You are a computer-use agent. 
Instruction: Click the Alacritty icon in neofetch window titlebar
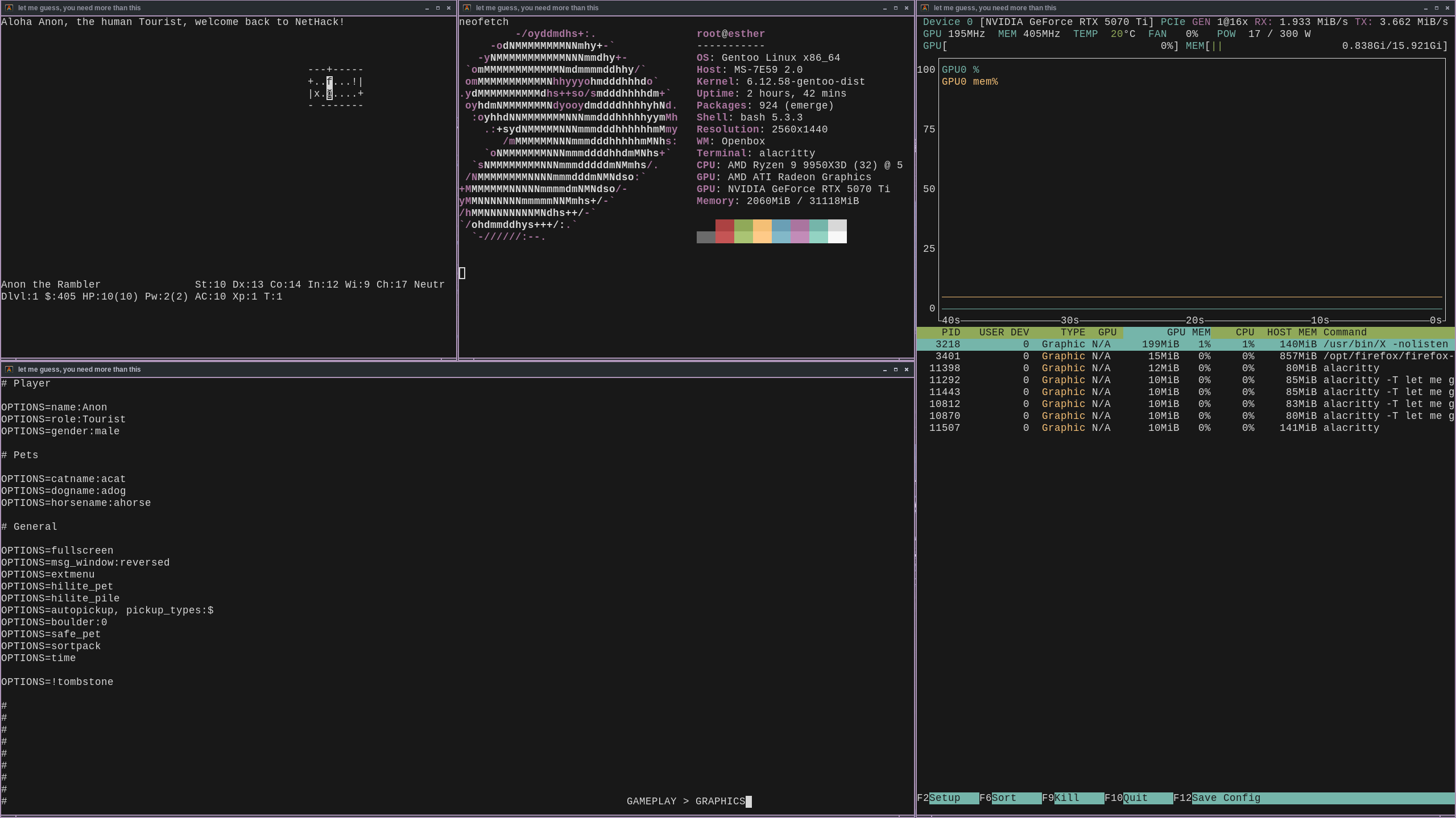[467, 8]
